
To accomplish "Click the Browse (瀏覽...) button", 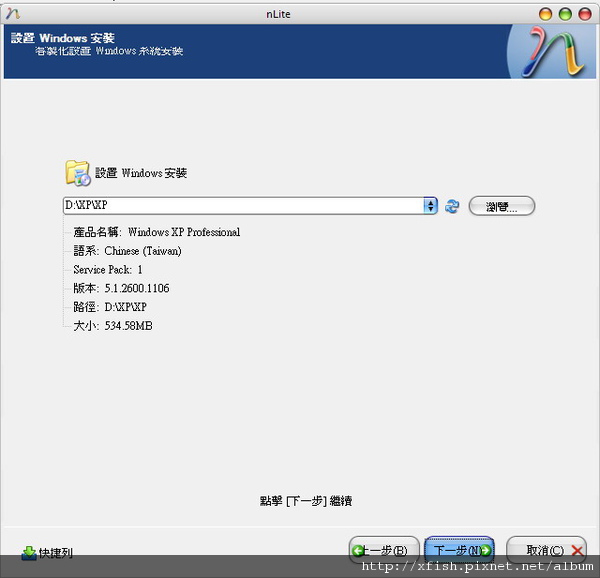I will coord(502,206).
